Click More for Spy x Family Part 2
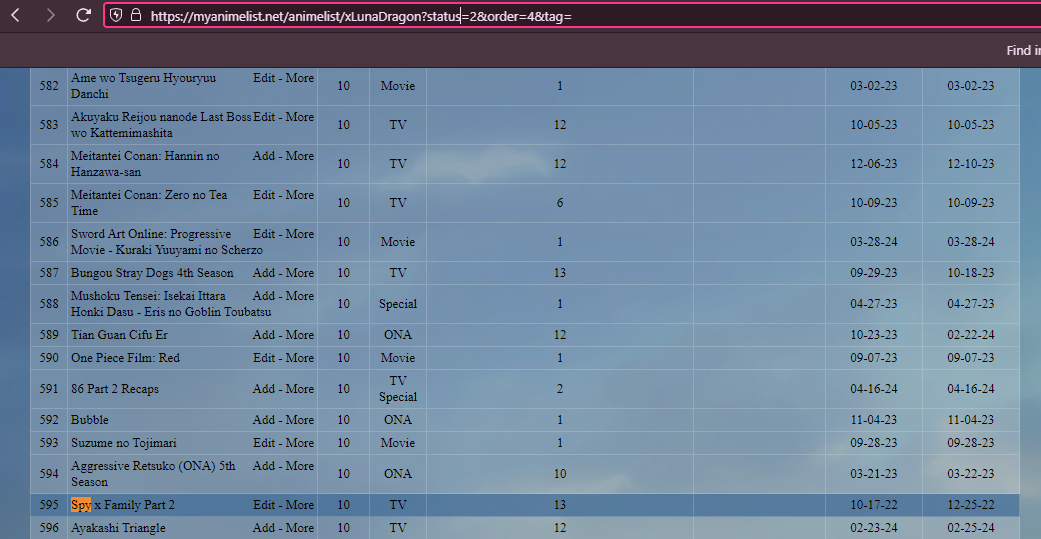Screen dimensions: 1041x539 (x=299, y=505)
